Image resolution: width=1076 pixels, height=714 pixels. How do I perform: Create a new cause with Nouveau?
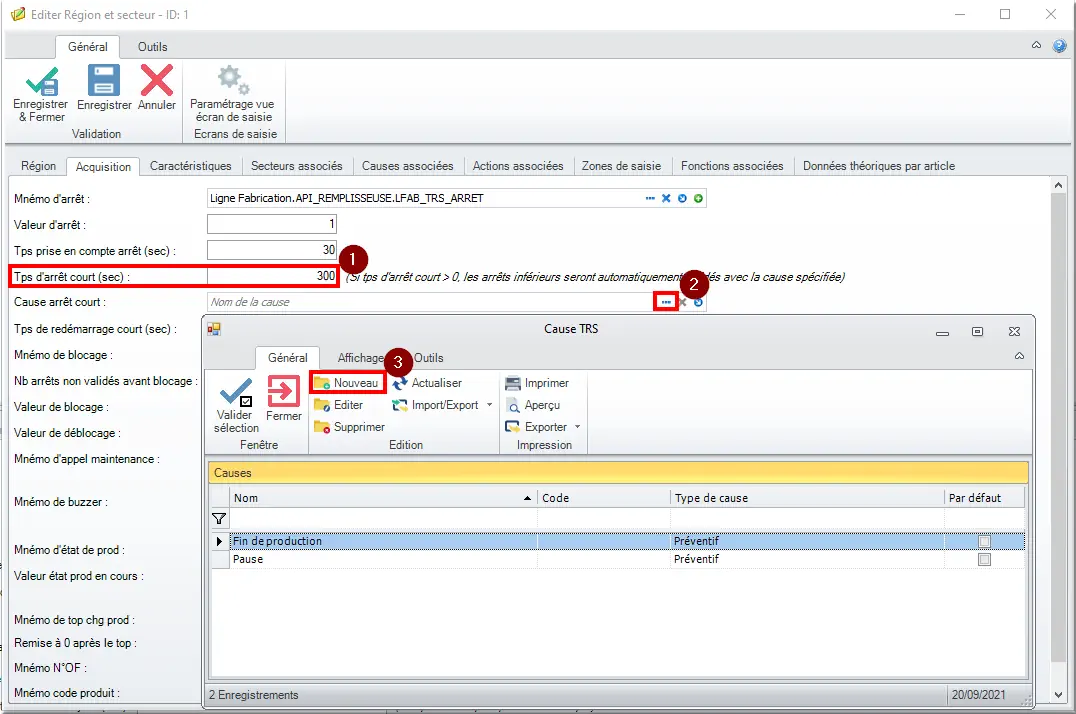(x=348, y=382)
